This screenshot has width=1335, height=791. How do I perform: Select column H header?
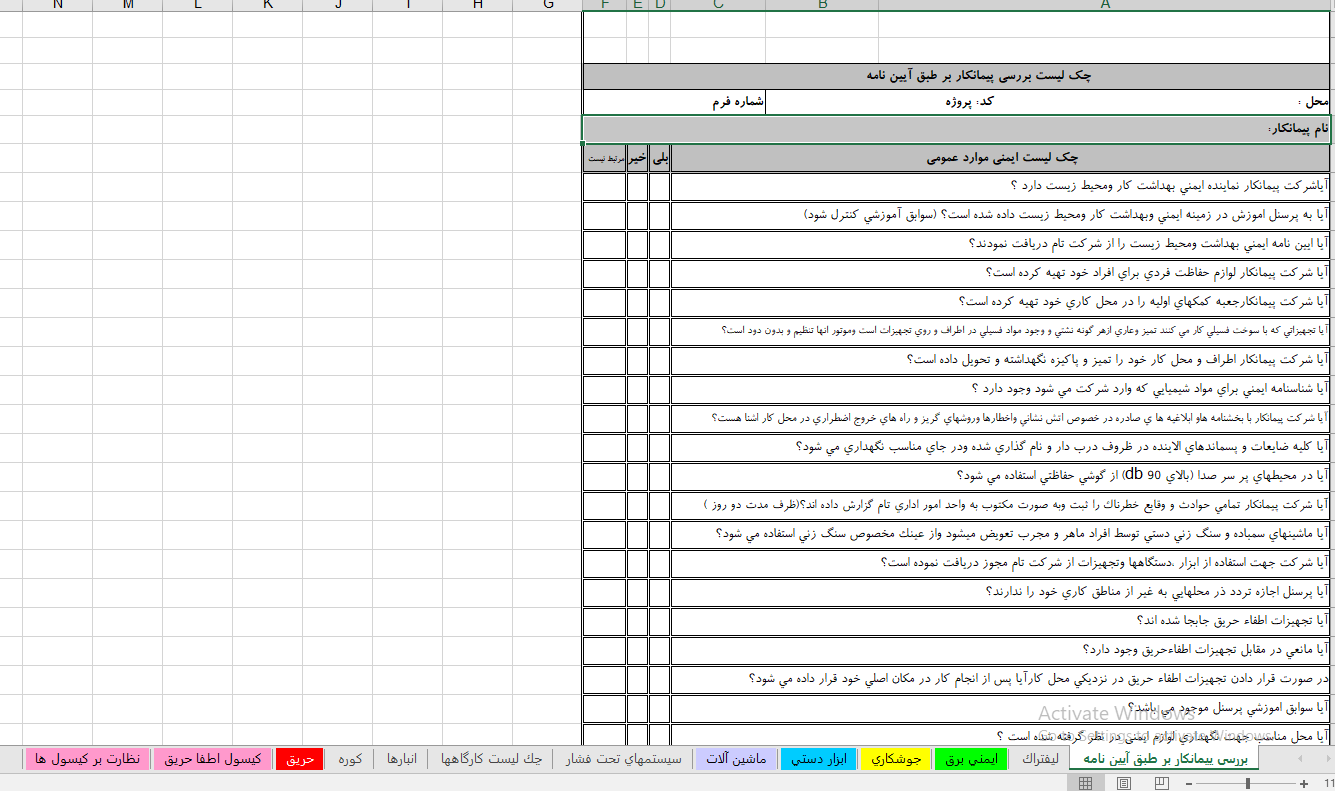[478, 5]
